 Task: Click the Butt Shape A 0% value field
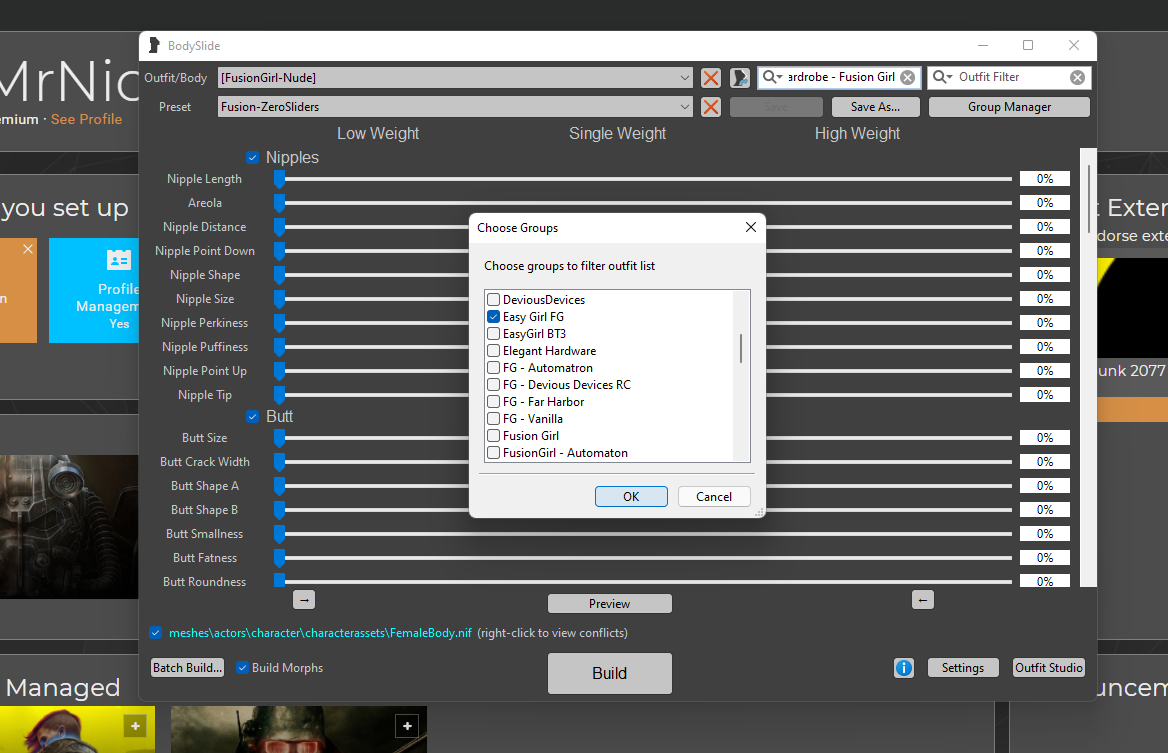click(1044, 486)
